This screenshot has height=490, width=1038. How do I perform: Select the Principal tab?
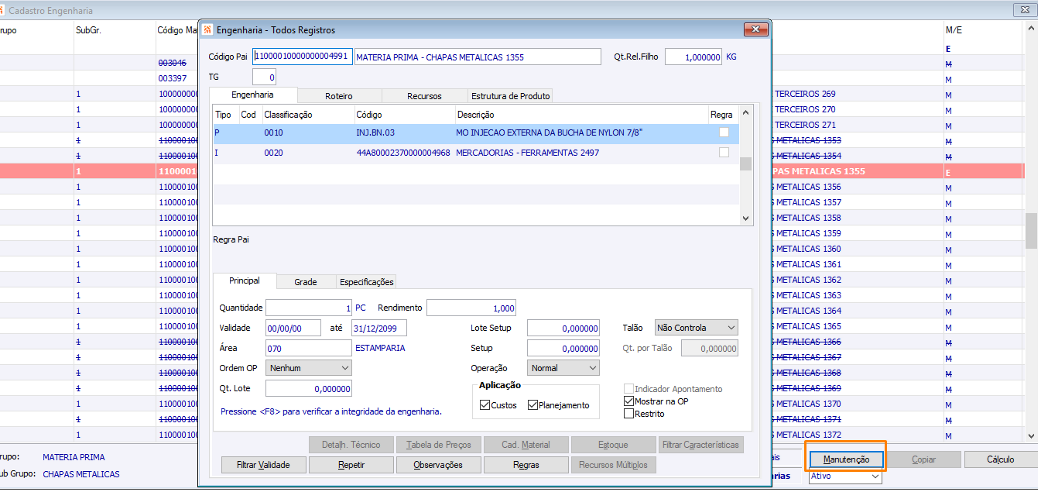click(244, 281)
